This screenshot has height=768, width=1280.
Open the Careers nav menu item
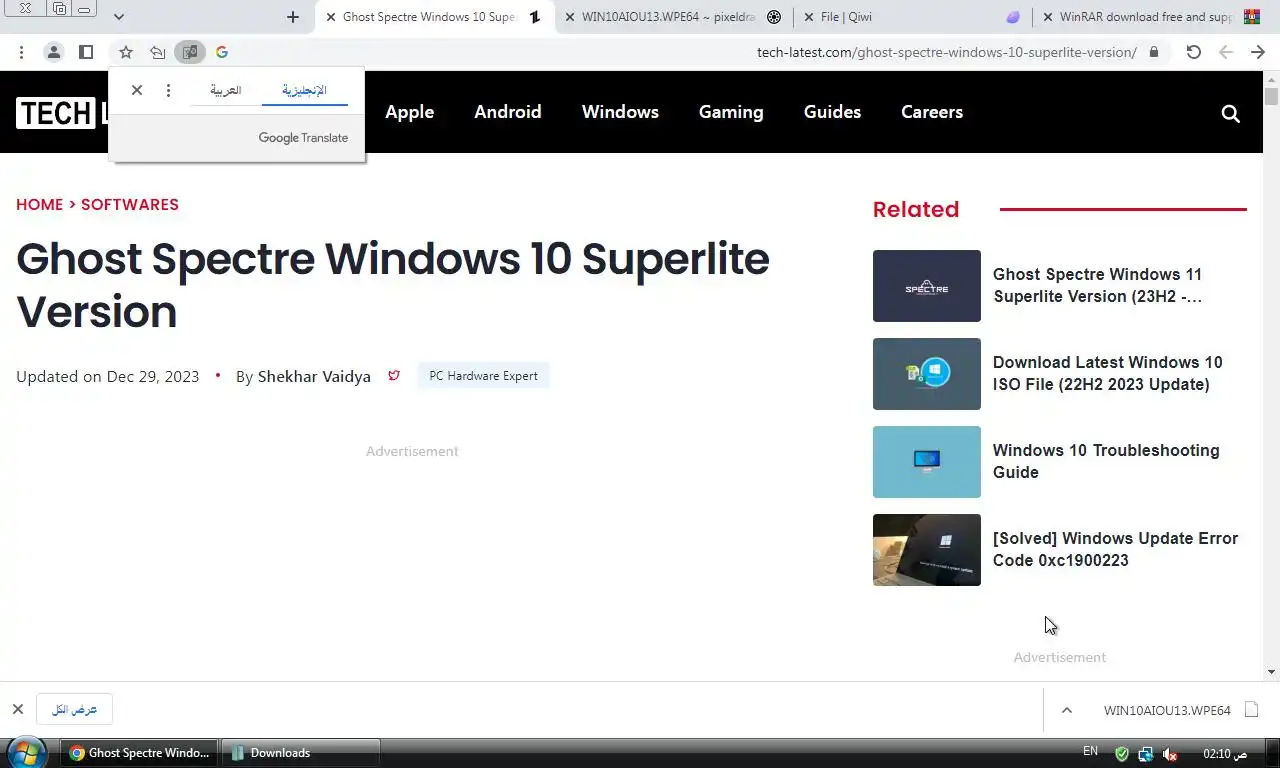point(932,112)
